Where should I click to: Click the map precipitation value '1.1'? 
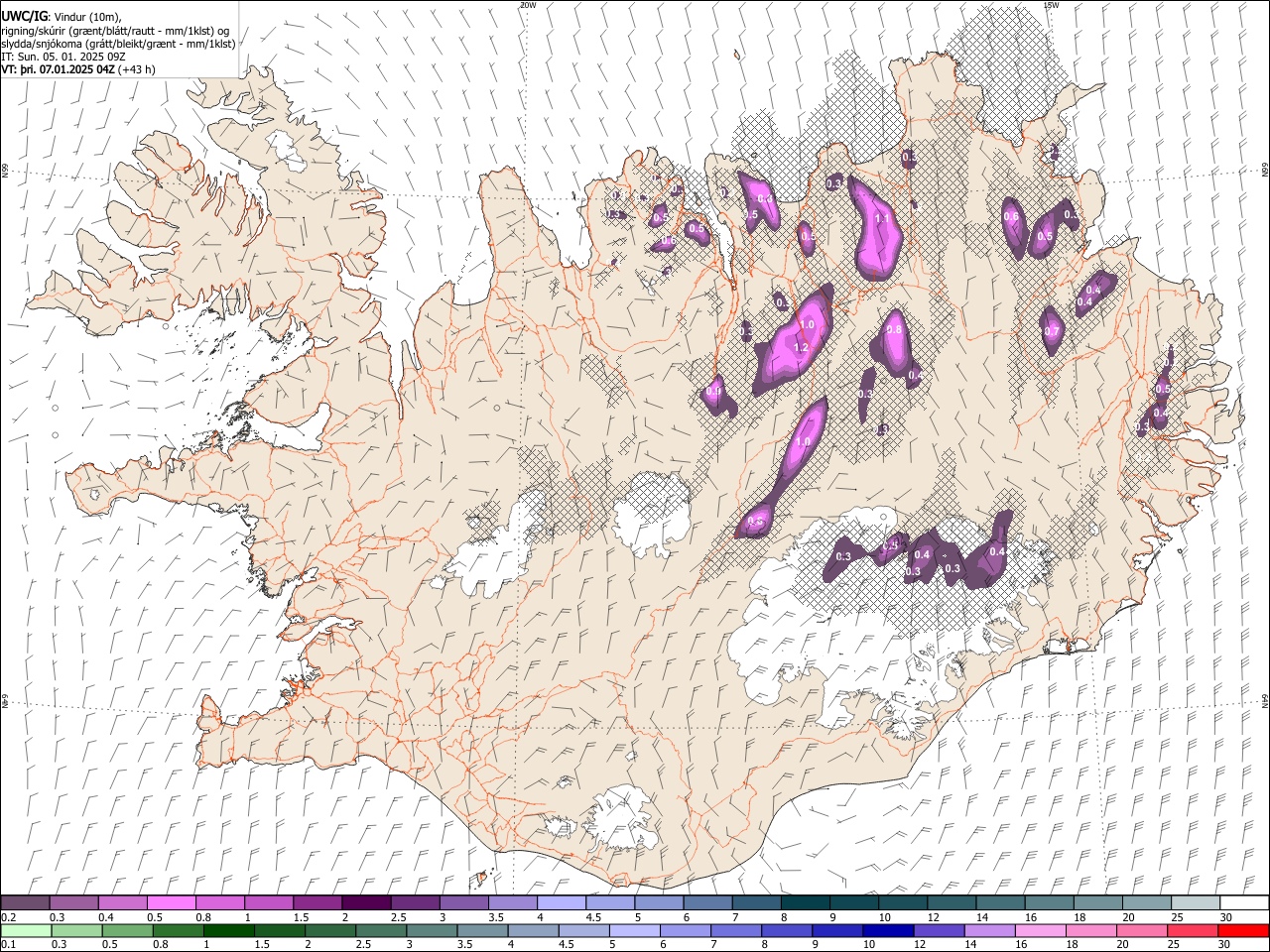point(882,218)
